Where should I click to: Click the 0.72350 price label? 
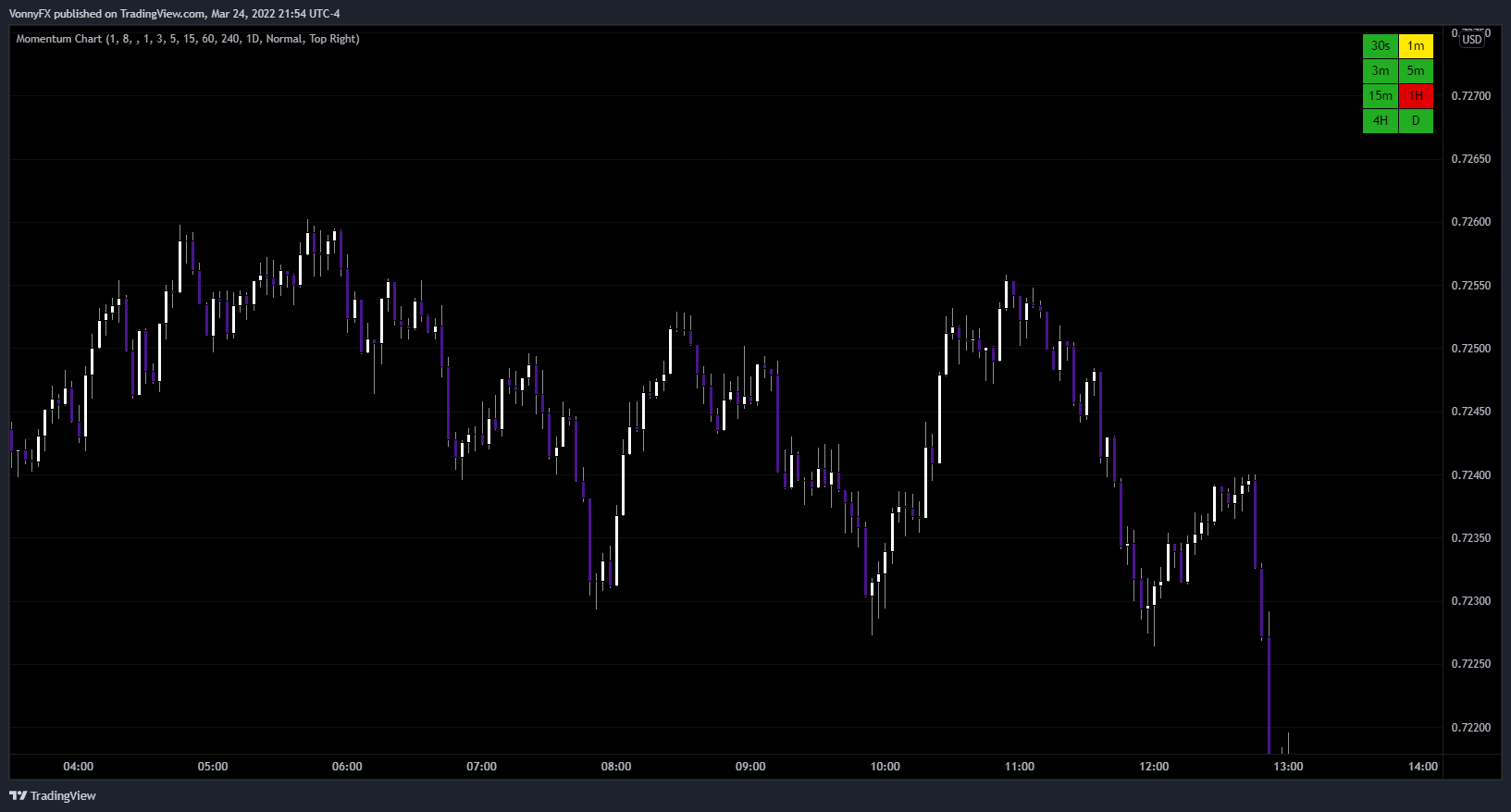pos(1471,538)
